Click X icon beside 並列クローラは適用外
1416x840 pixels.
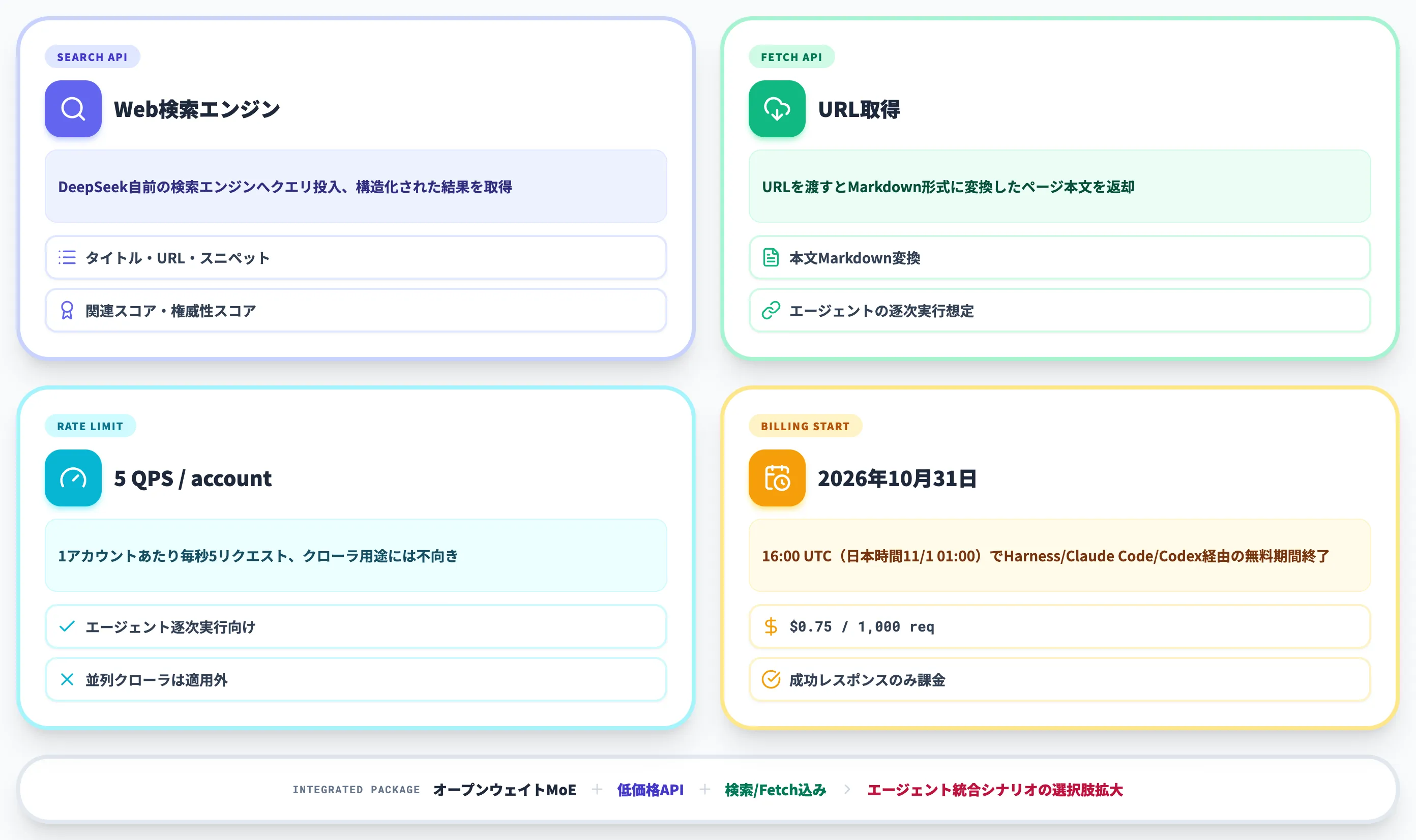[67, 679]
